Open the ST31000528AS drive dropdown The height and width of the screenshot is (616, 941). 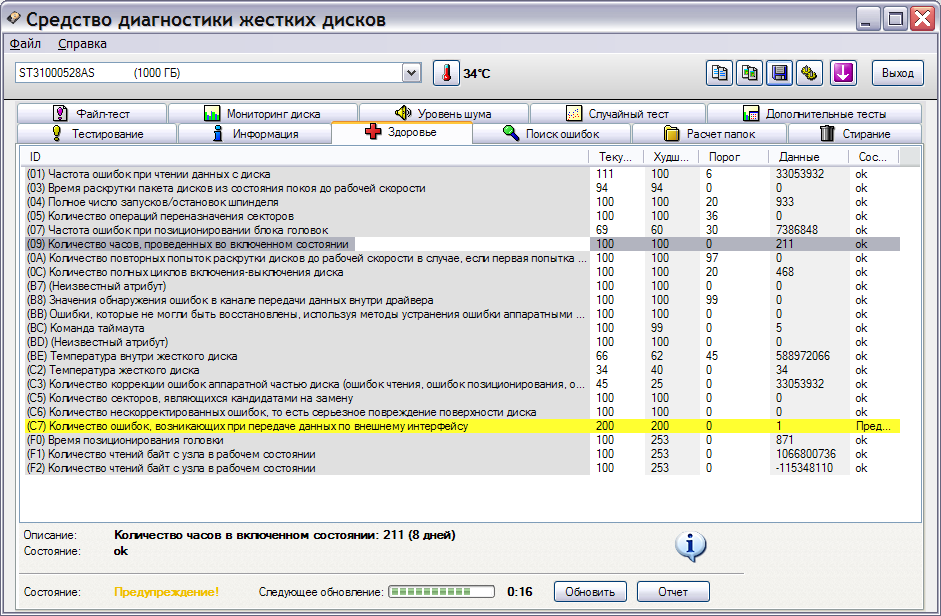(411, 73)
